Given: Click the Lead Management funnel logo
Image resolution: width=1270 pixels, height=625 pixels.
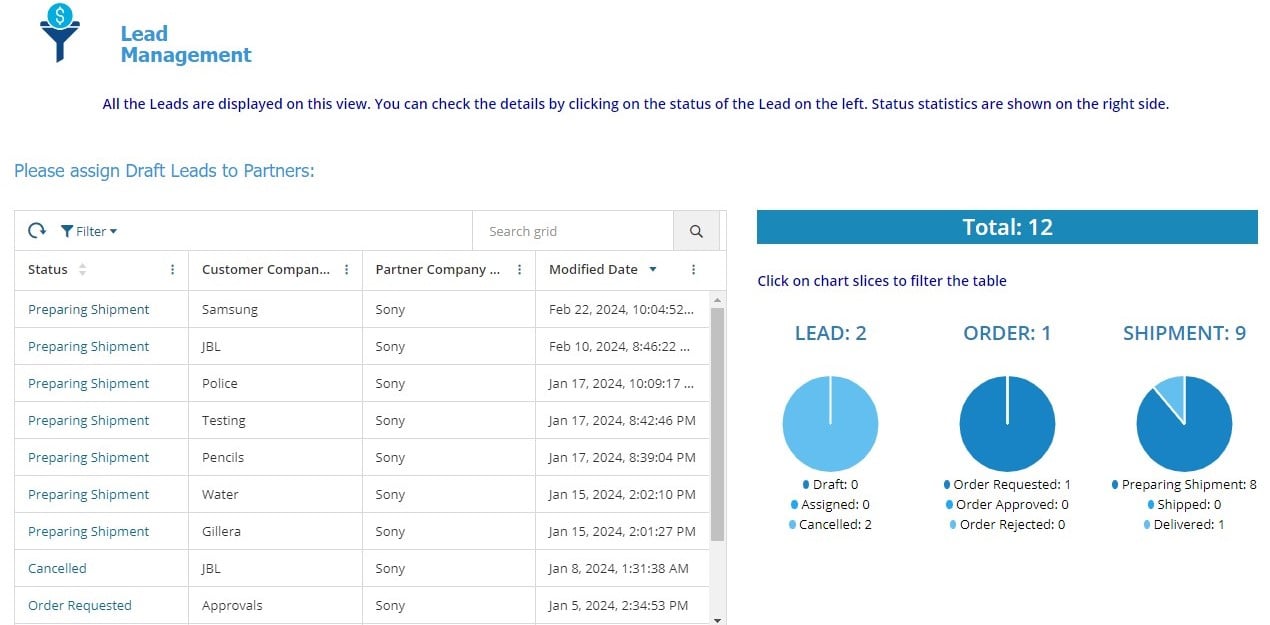Looking at the screenshot, I should 59,33.
